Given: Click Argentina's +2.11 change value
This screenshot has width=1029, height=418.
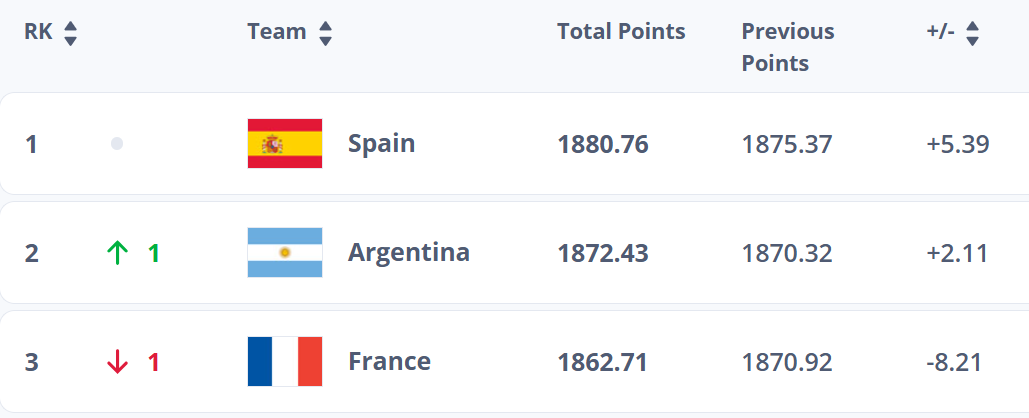Looking at the screenshot, I should point(957,253).
